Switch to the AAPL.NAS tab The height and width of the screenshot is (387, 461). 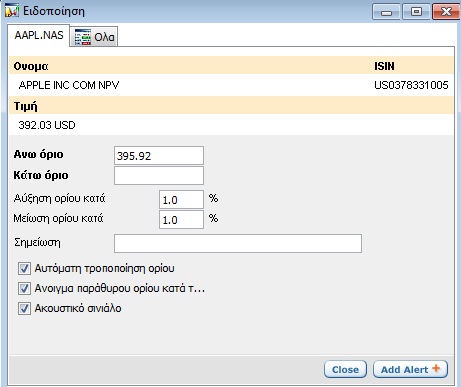(39, 35)
